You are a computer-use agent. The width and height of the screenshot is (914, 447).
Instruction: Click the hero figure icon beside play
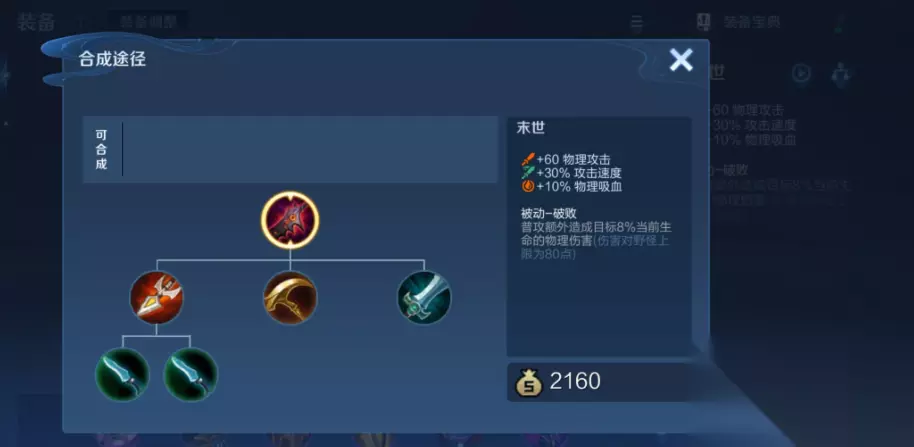click(x=841, y=75)
